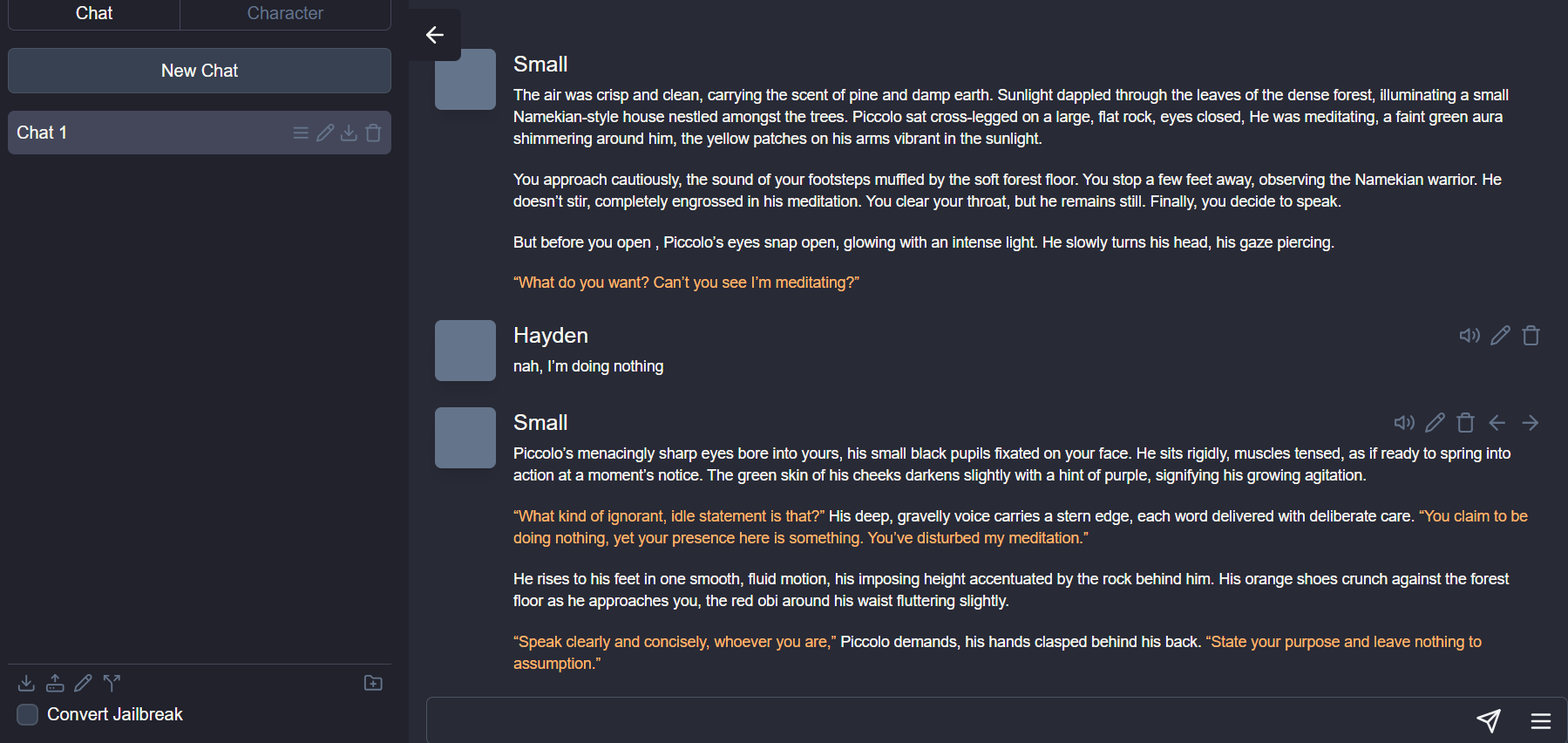This screenshot has height=743, width=1568.
Task: Rename Chat 1 with pencil icon
Action: coord(325,133)
